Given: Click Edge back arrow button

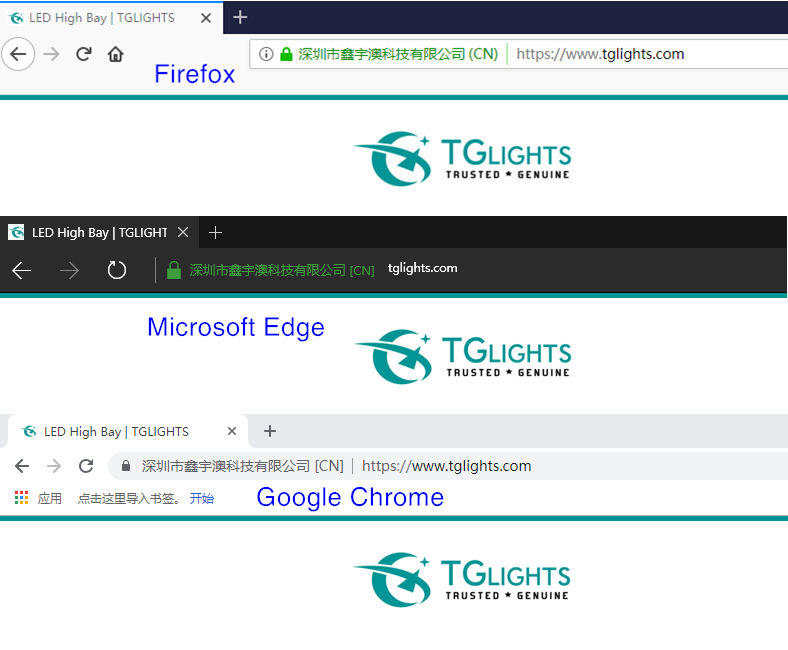Looking at the screenshot, I should (x=22, y=270).
